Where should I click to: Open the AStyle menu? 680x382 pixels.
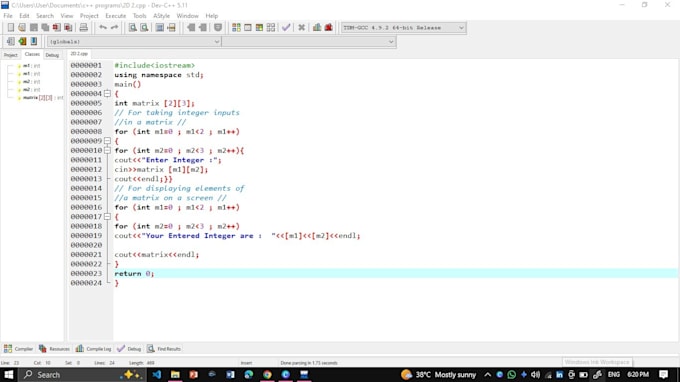(x=162, y=16)
